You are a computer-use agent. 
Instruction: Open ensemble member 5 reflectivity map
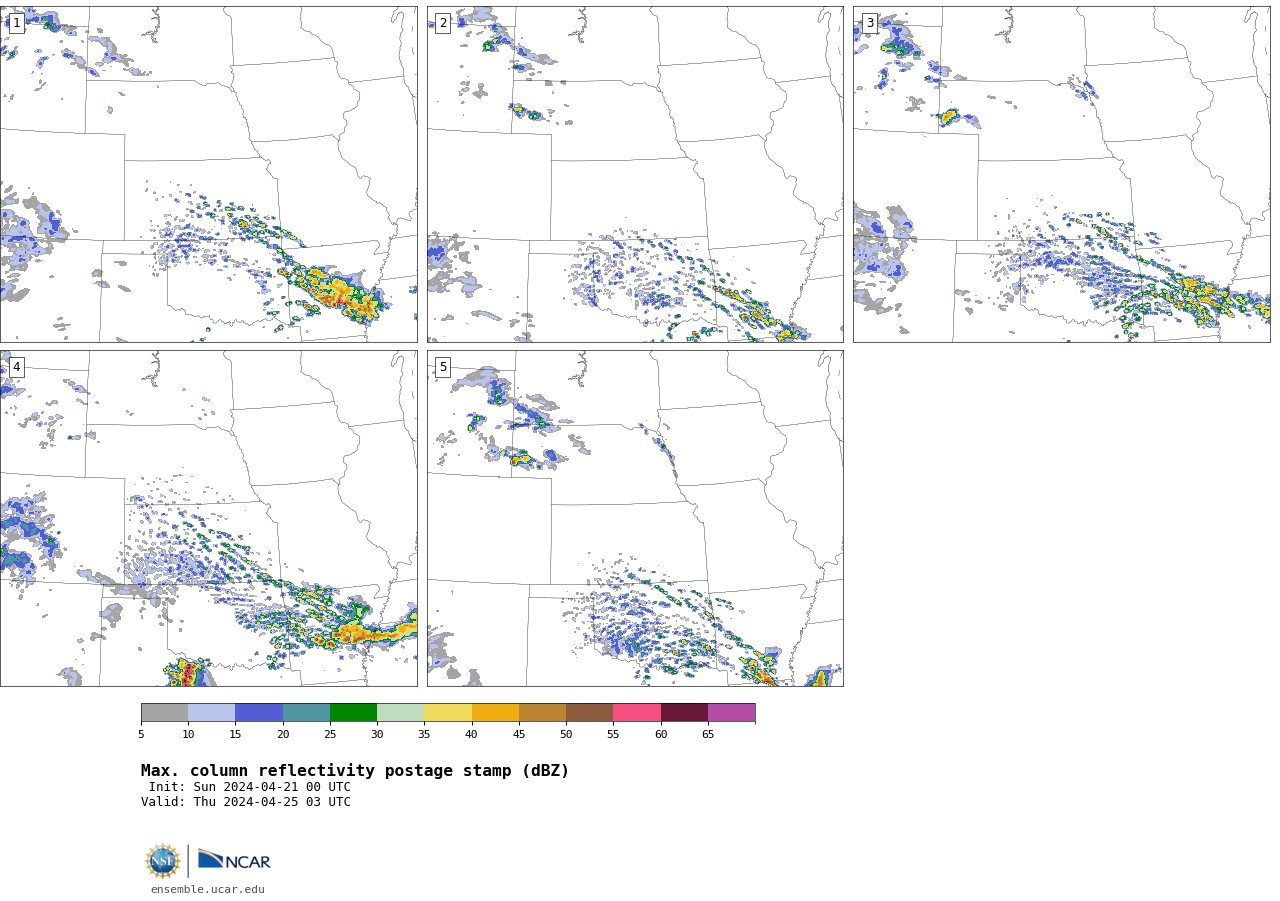635,518
